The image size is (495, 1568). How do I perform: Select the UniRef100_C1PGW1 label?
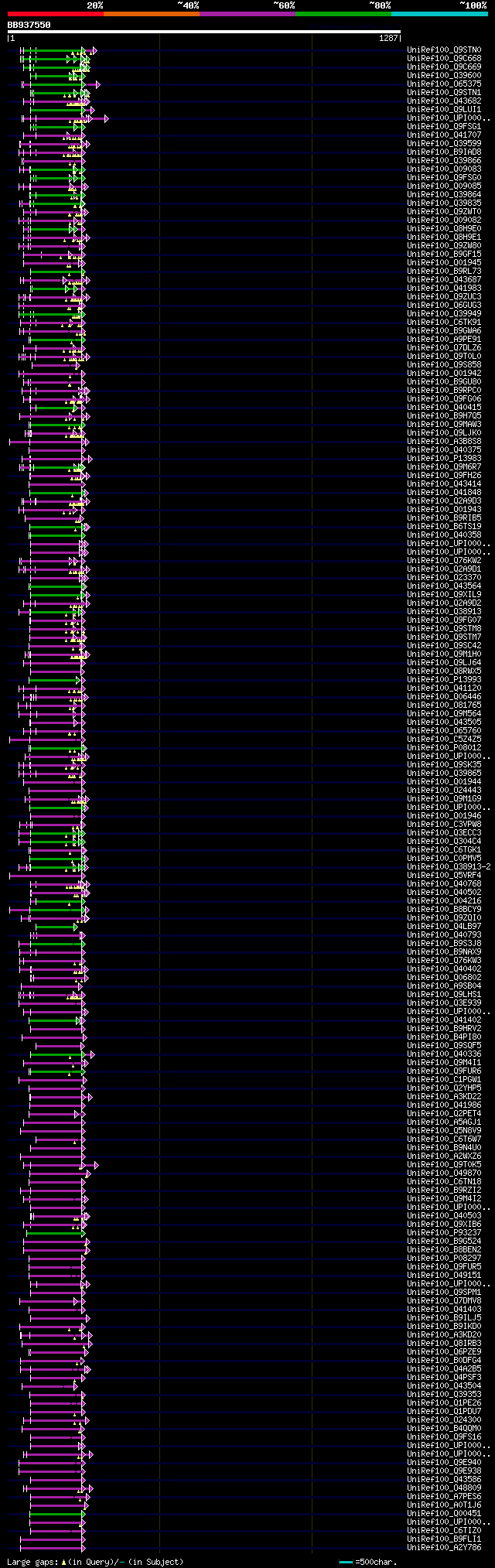click(x=444, y=1080)
